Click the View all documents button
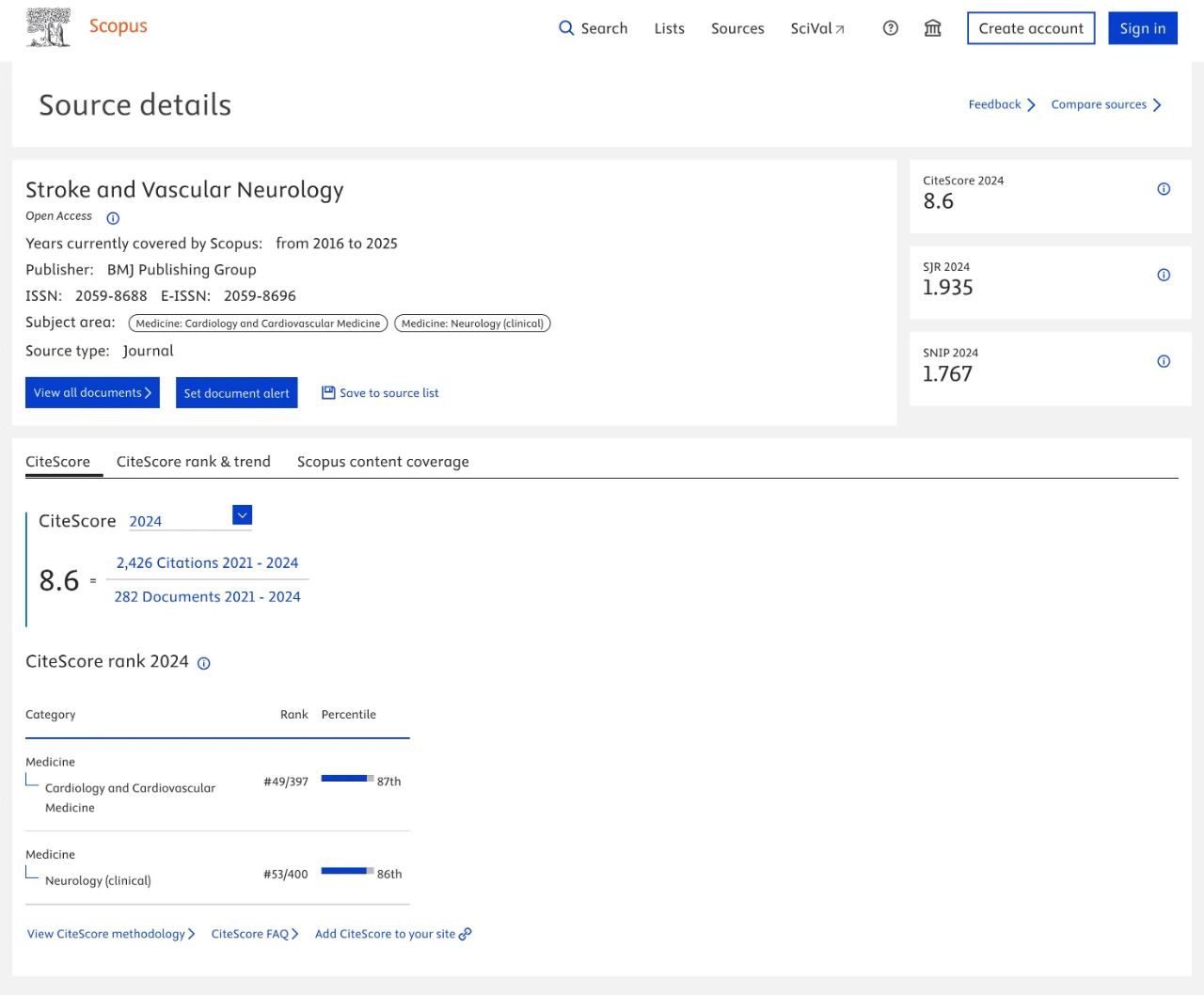Viewport: 1204px width, 995px height. 92,393
